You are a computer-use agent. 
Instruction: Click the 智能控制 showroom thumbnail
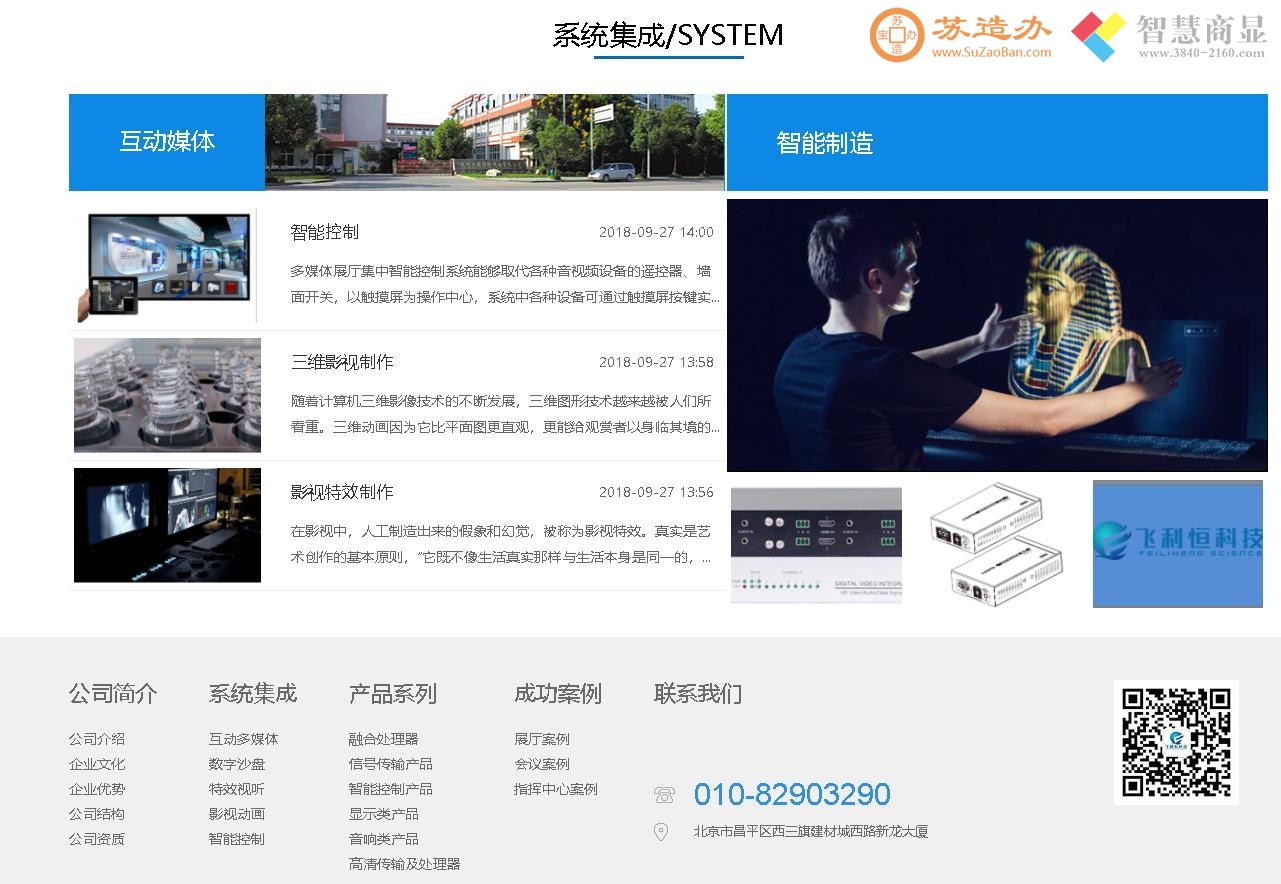165,265
